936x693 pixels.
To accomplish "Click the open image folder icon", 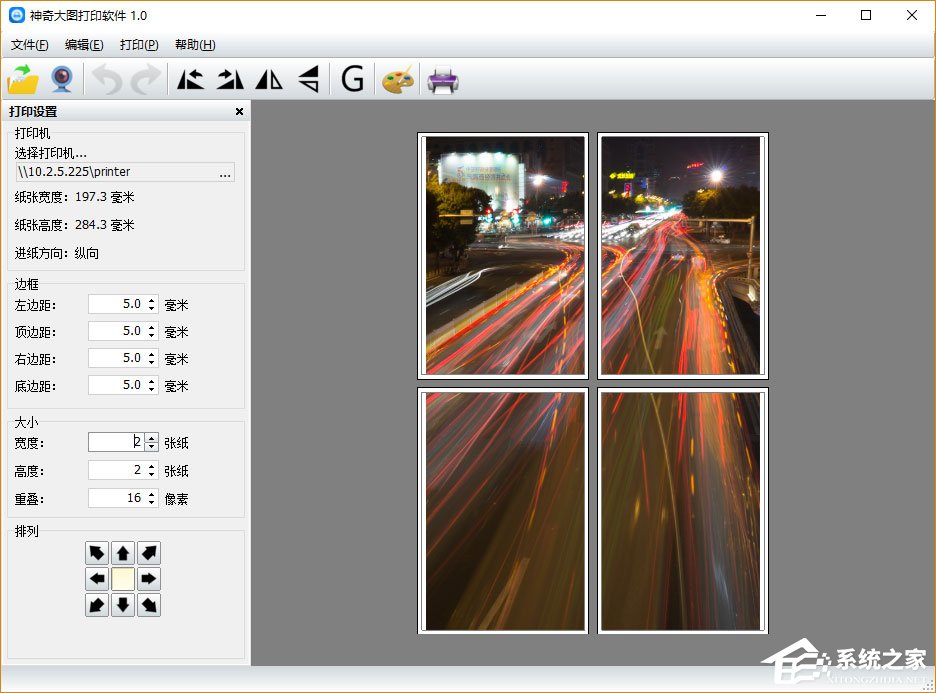I will click(23, 78).
